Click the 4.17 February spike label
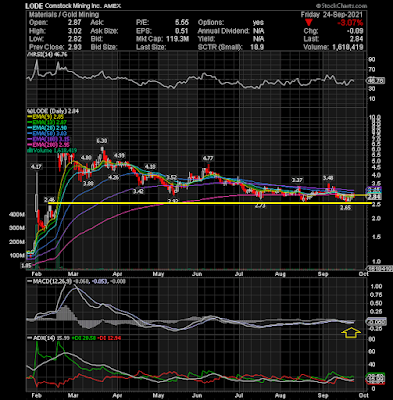Screen dimensions: 393x400 pos(36,166)
